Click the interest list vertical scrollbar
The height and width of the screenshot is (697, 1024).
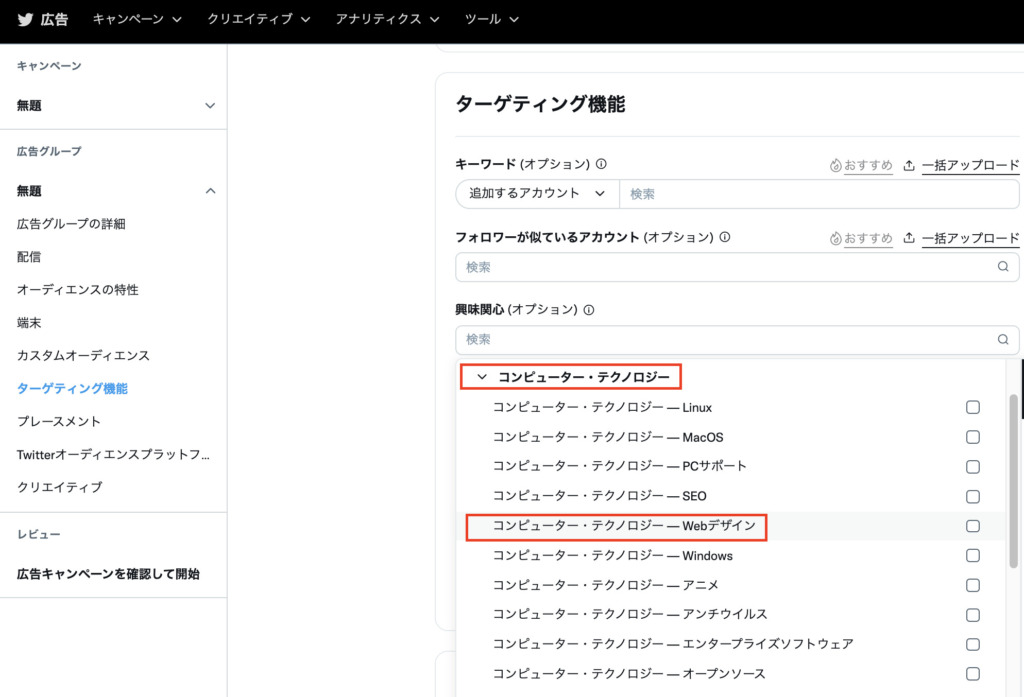pyautogui.click(x=1013, y=480)
